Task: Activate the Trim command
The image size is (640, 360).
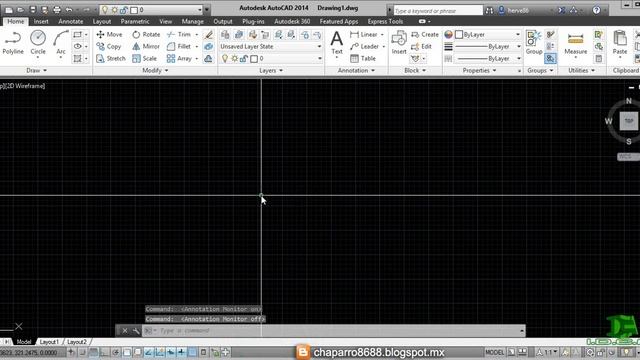Action: [x=179, y=35]
